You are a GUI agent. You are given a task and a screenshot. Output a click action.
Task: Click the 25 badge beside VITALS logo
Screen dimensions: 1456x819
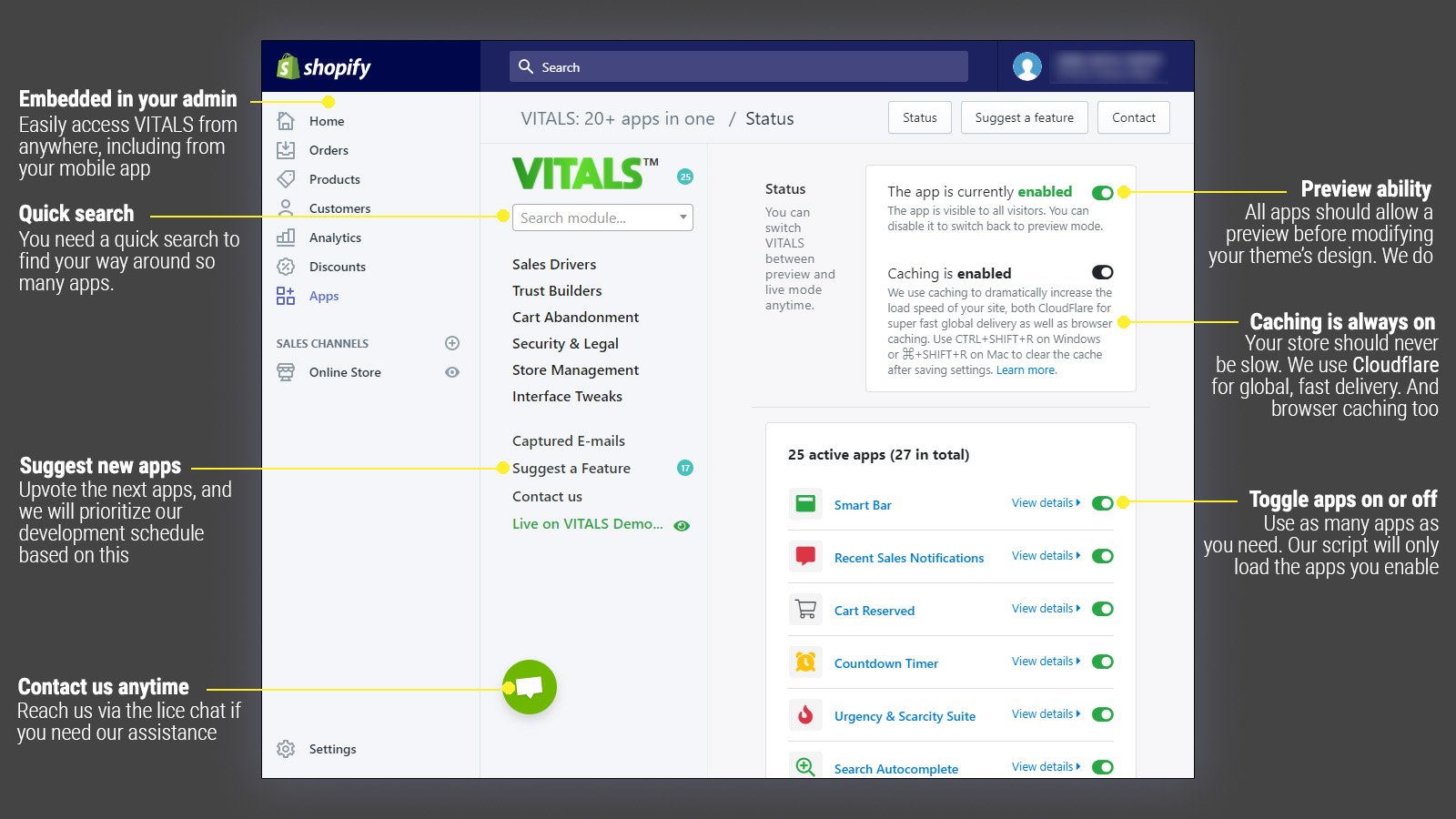685,177
